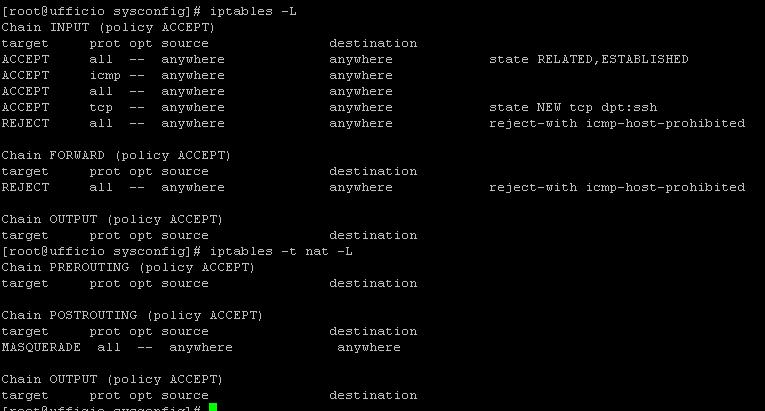Click the 'icmp' protocol entry
765x411 pixels.
click(105, 76)
